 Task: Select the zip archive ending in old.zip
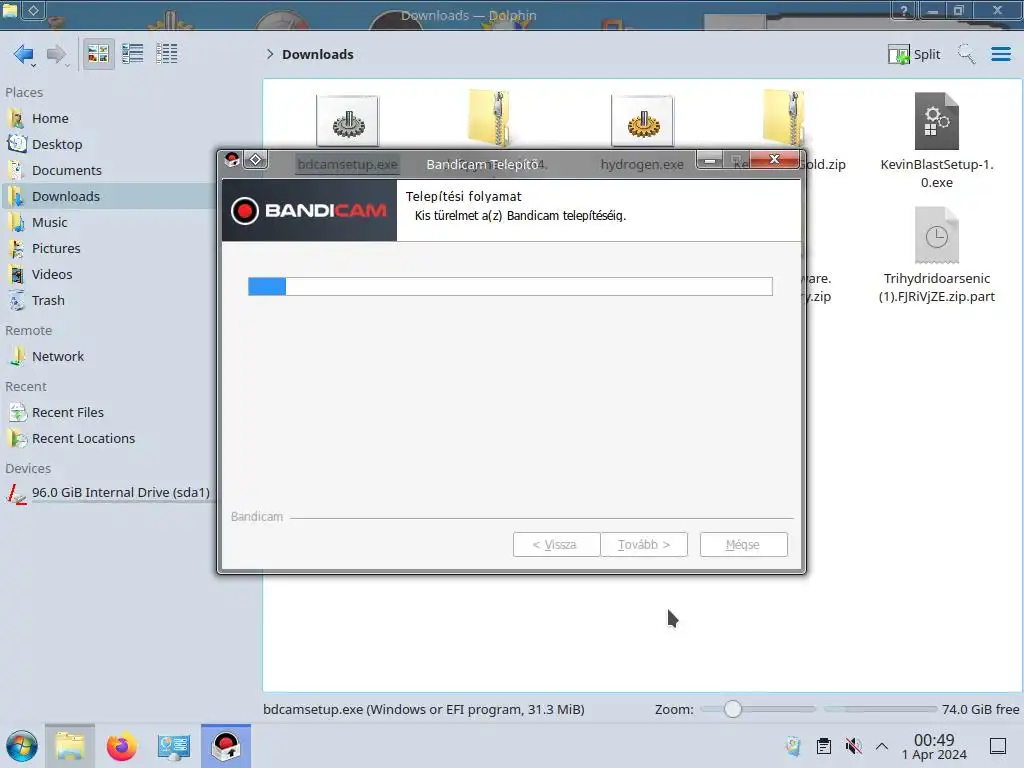784,118
